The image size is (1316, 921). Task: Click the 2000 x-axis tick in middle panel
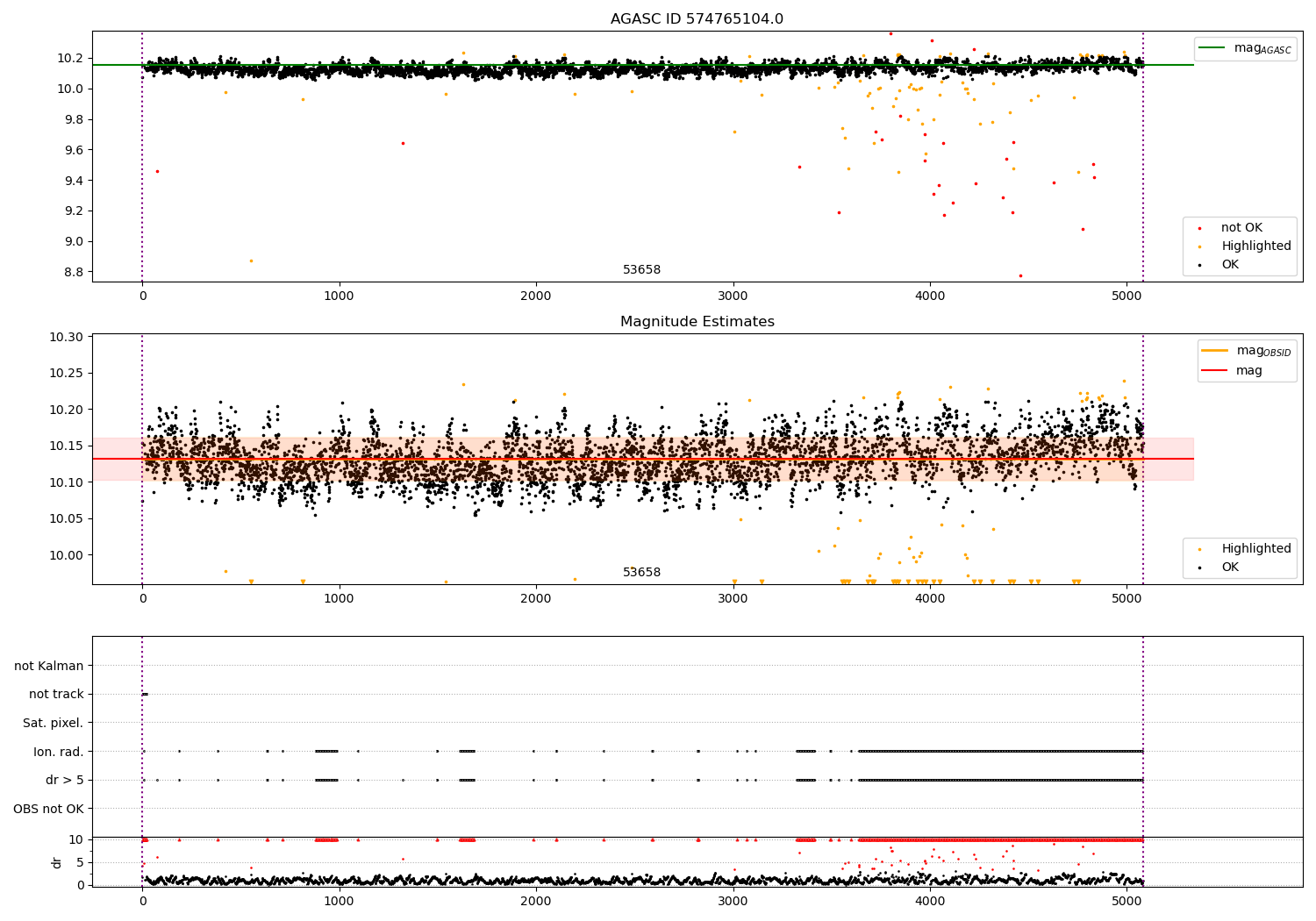[x=535, y=599]
